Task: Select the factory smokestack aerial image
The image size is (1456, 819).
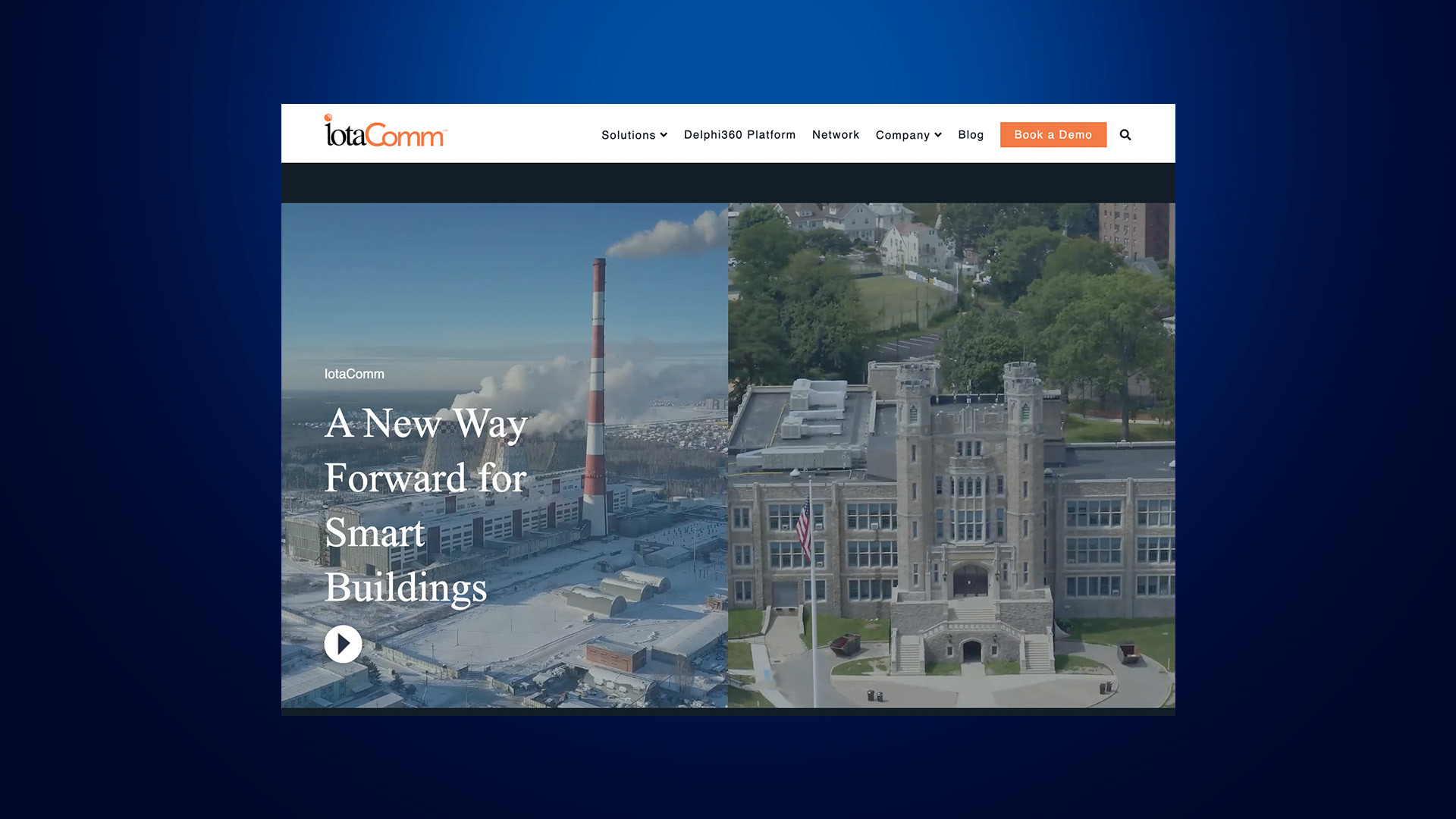Action: click(504, 455)
